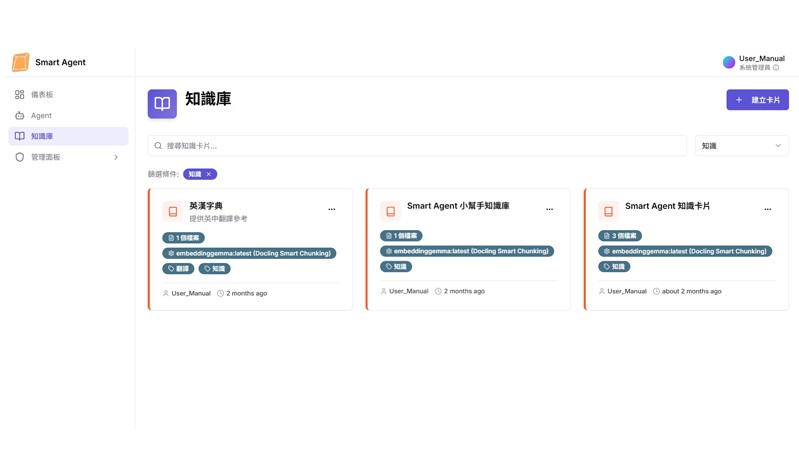Viewport: 799px width, 454px height.
Task: Click the 3 個檔案 badge on Smart Agent 知識卡片
Action: click(x=620, y=236)
